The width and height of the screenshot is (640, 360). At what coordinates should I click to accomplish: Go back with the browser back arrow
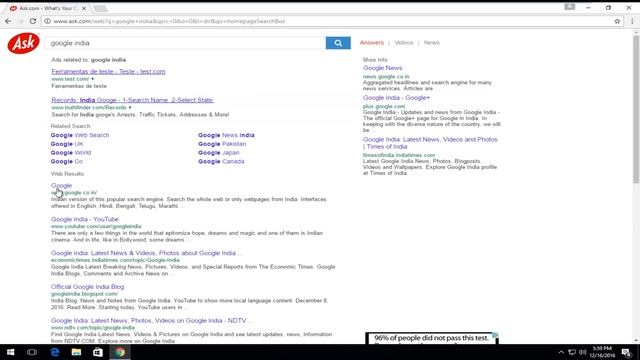click(8, 21)
